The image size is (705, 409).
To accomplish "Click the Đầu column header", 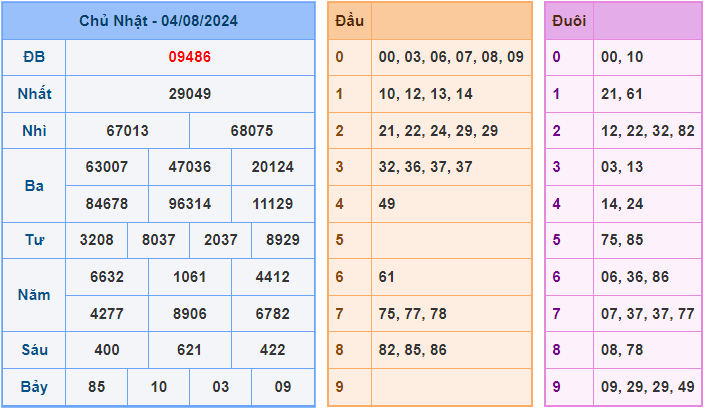I will [349, 21].
